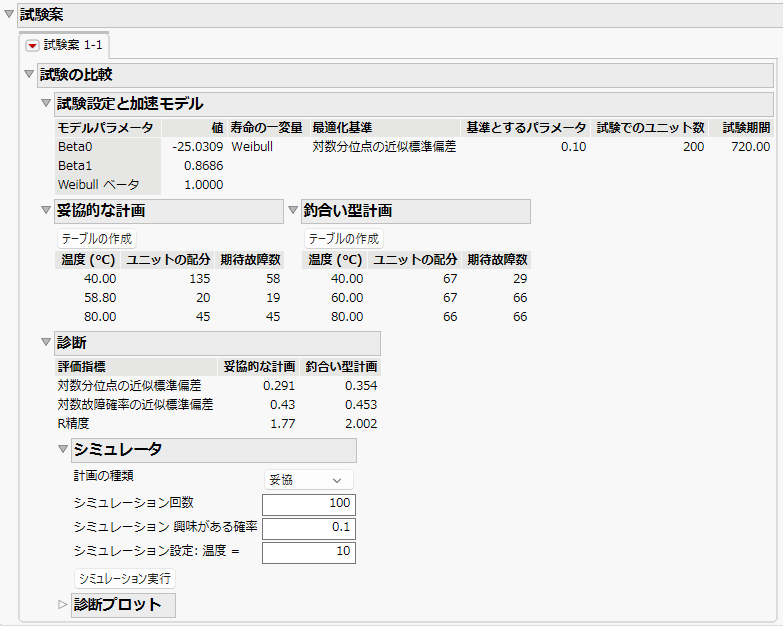783x626 pixels.
Task: Collapse the 釣合い型計画 section
Action: click(293, 210)
